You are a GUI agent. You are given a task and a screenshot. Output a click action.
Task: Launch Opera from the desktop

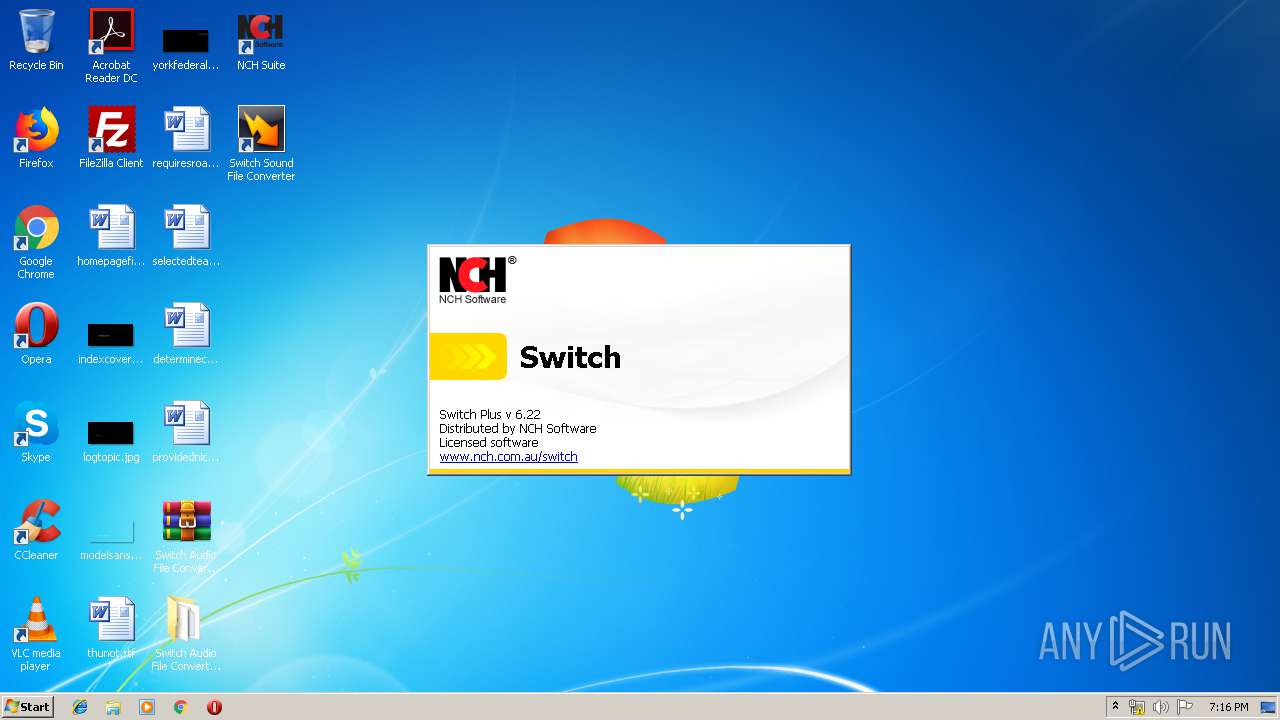(x=36, y=334)
